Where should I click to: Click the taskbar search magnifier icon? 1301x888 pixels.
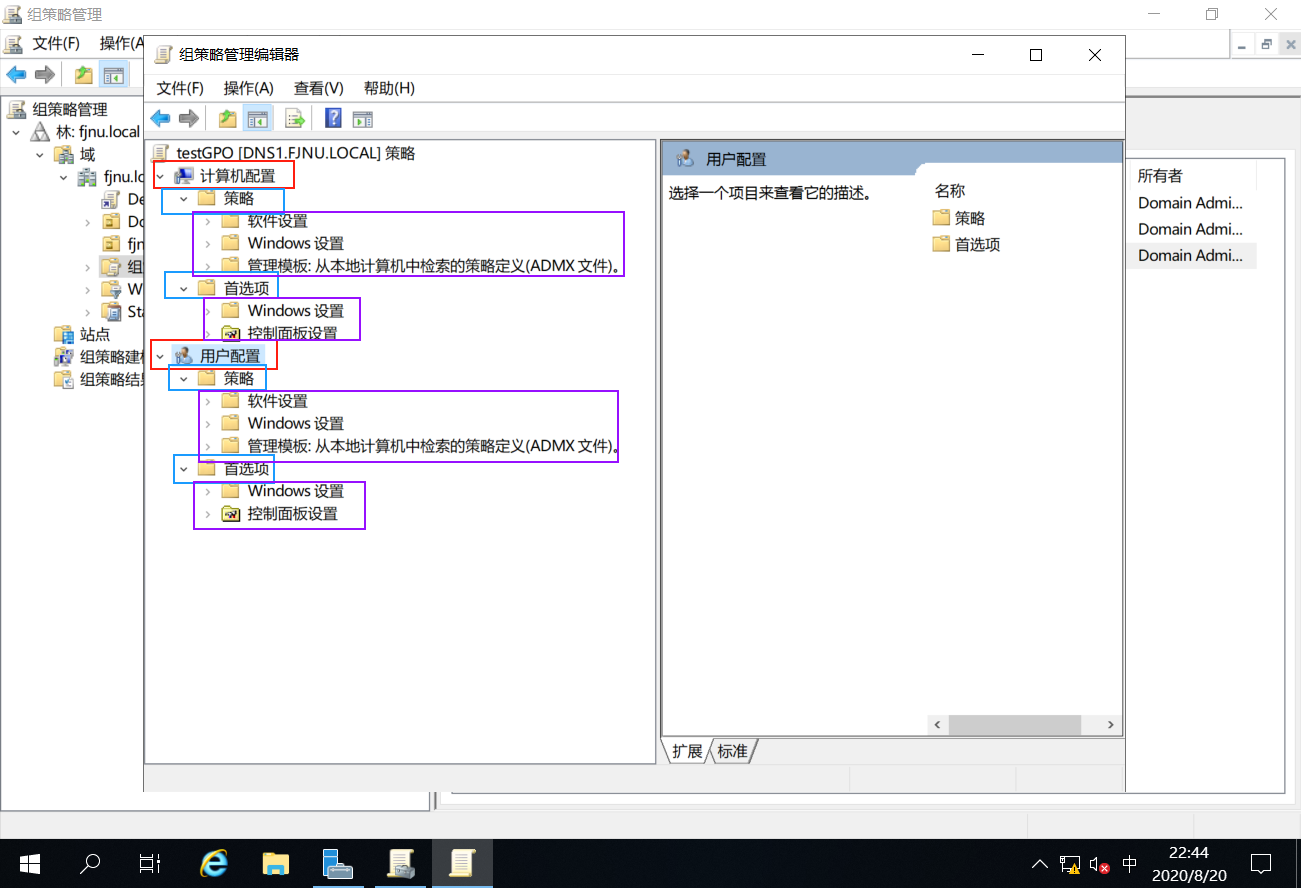(x=90, y=863)
